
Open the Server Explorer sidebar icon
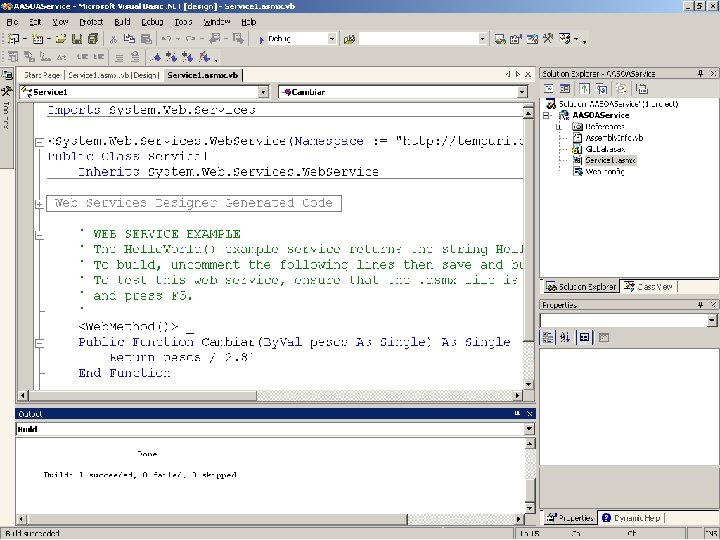pyautogui.click(x=7, y=75)
